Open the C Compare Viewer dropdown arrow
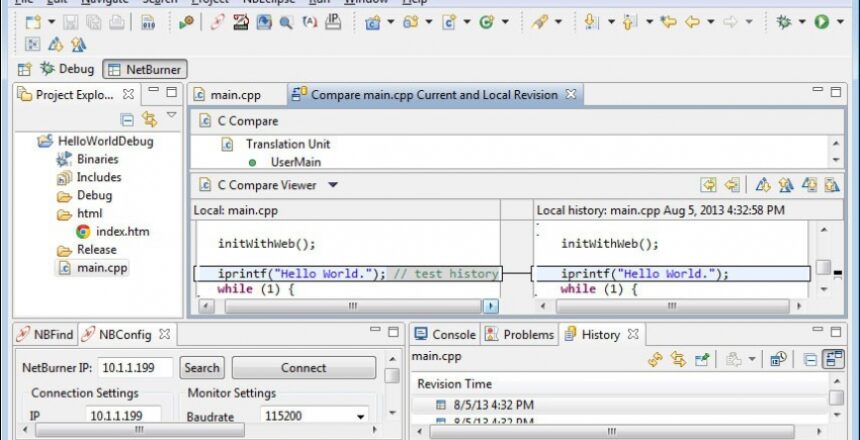 (333, 185)
